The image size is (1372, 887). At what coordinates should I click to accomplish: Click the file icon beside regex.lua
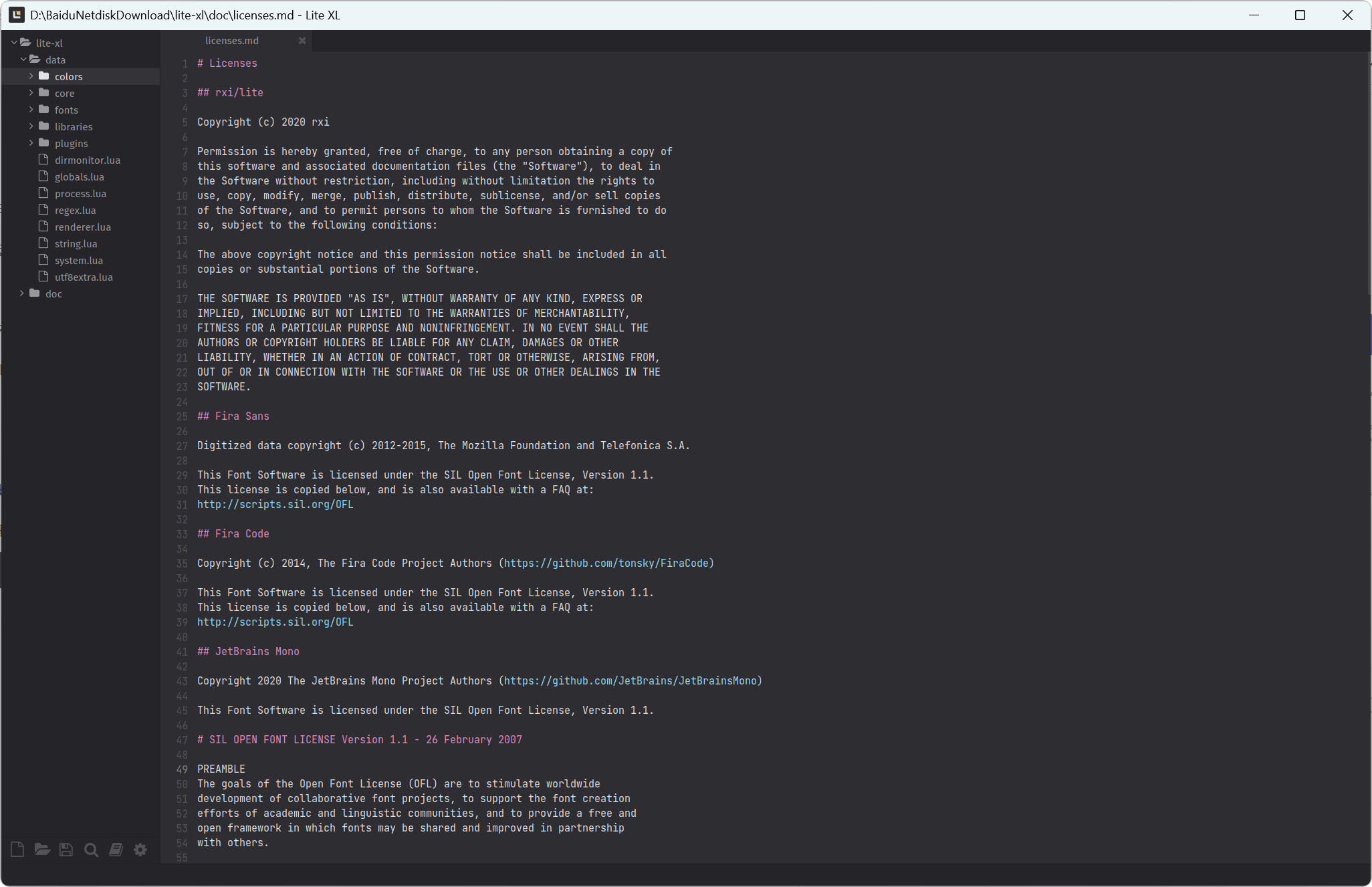click(43, 210)
